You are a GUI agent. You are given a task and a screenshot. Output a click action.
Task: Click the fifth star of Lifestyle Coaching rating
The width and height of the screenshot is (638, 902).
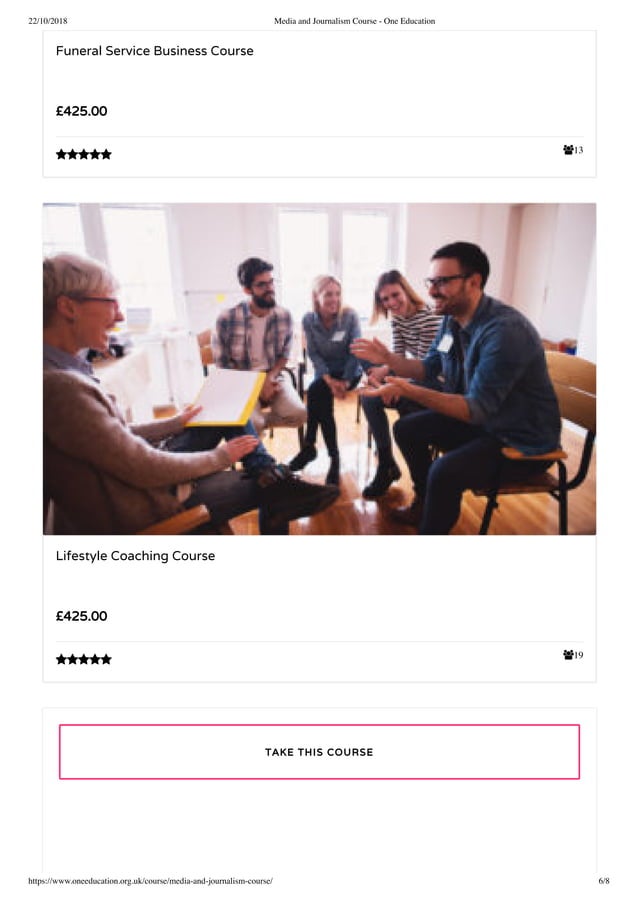tap(106, 659)
